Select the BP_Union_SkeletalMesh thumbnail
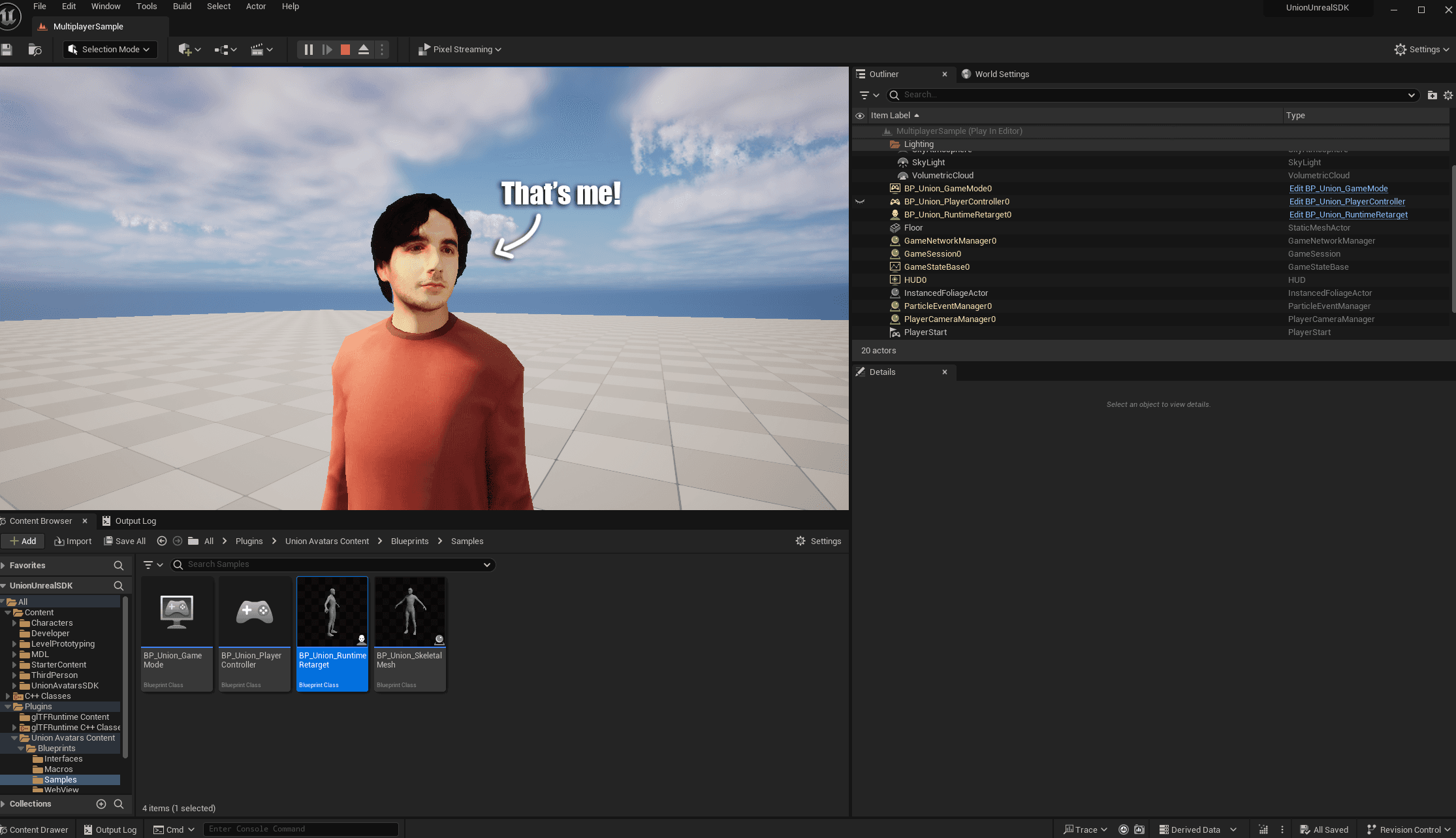This screenshot has width=1456, height=838. point(410,613)
